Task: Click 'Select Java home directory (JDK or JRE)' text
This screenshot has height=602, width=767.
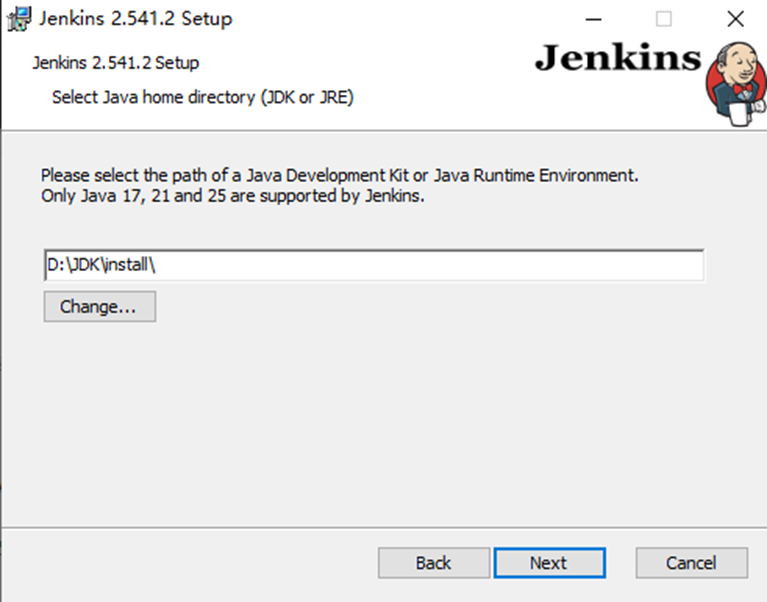Action: tap(203, 97)
